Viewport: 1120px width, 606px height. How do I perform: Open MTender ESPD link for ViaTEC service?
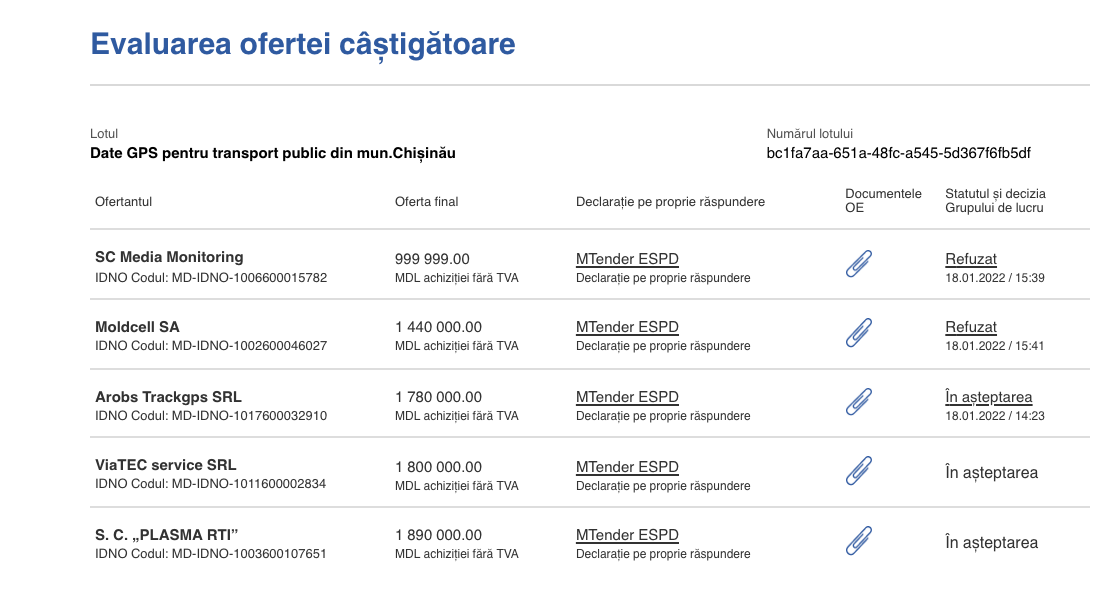pyautogui.click(x=627, y=467)
